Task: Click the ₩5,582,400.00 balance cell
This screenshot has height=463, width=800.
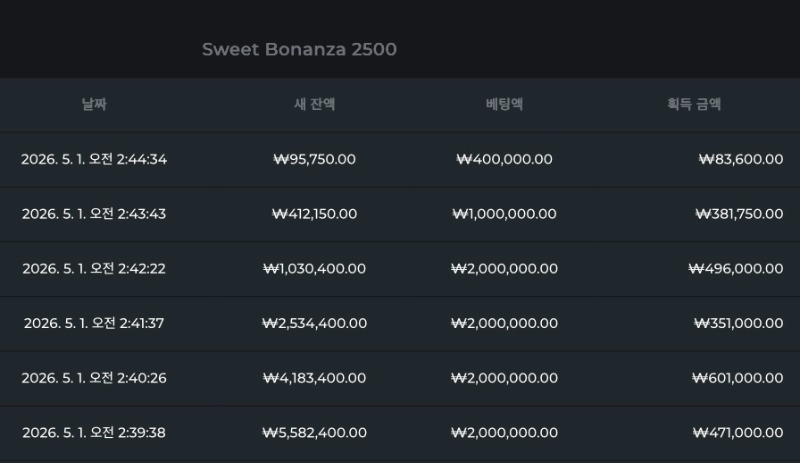Action: pos(314,433)
